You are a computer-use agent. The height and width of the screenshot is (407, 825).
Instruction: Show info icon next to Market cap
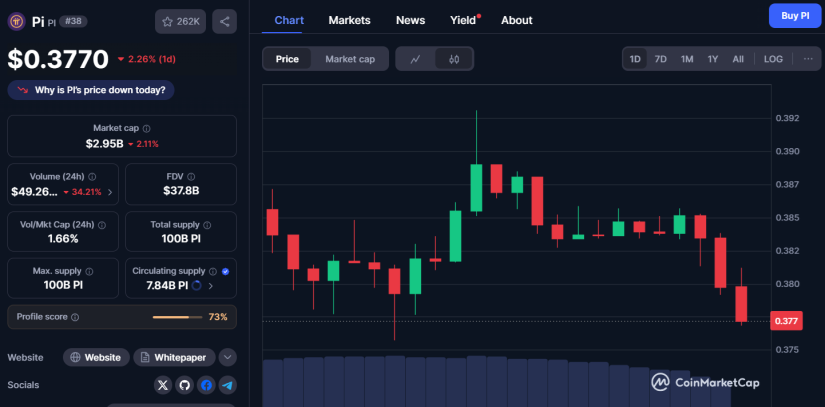pyautogui.click(x=147, y=128)
